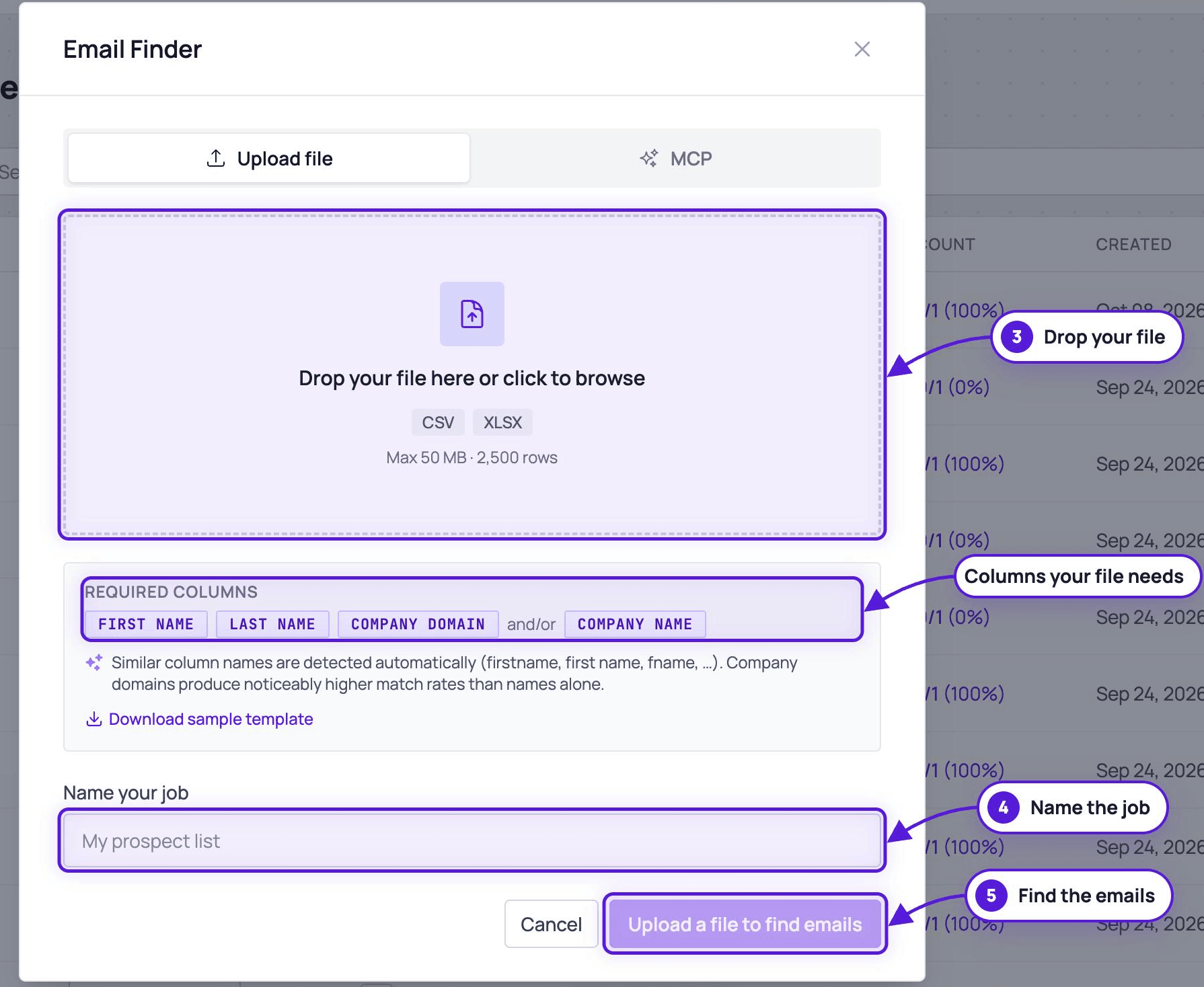The image size is (1204, 987).
Task: Click the CREATED column header in the background table
Action: [x=1133, y=244]
